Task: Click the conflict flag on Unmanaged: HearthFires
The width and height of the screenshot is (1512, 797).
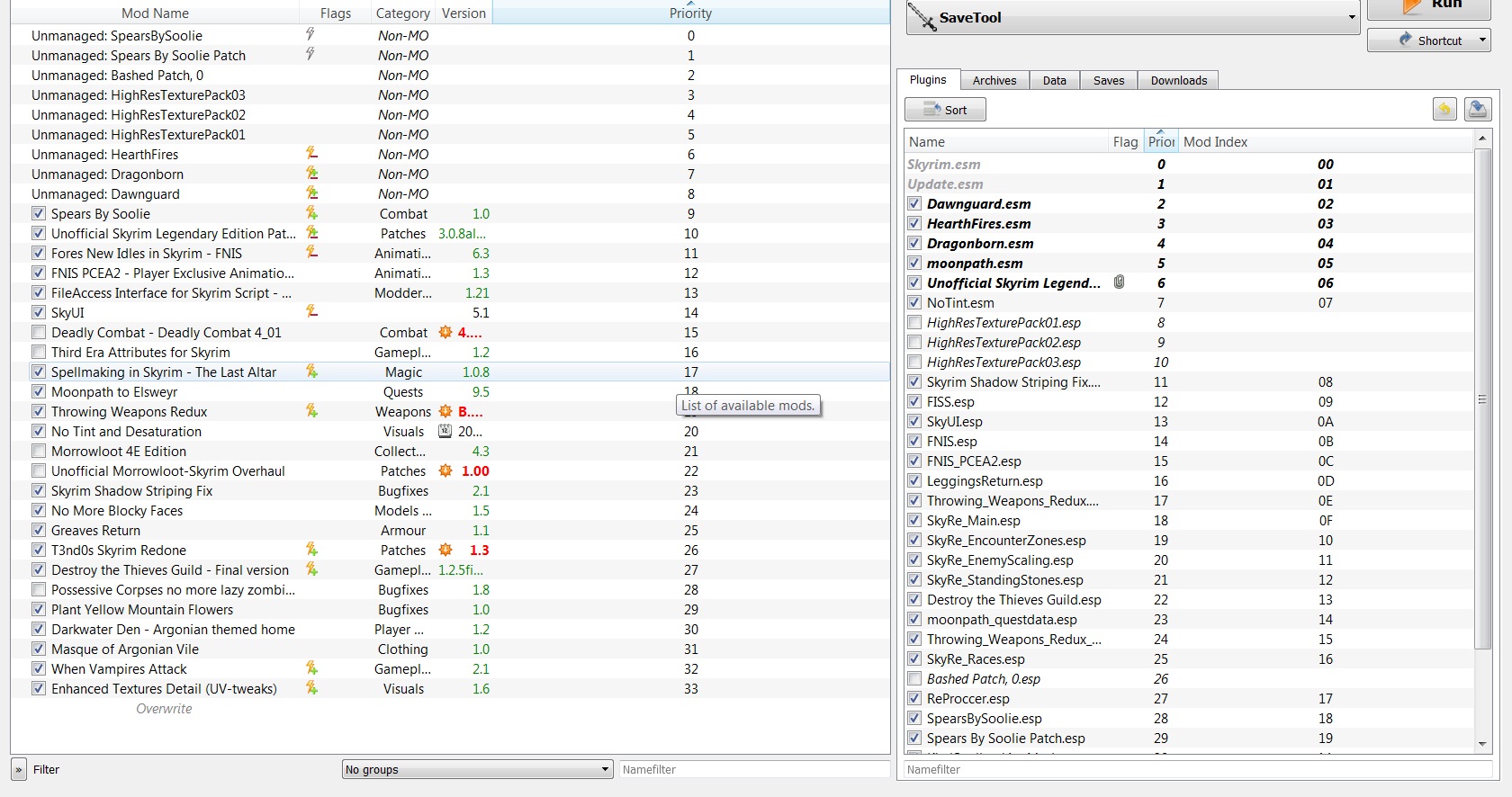Action: click(311, 154)
